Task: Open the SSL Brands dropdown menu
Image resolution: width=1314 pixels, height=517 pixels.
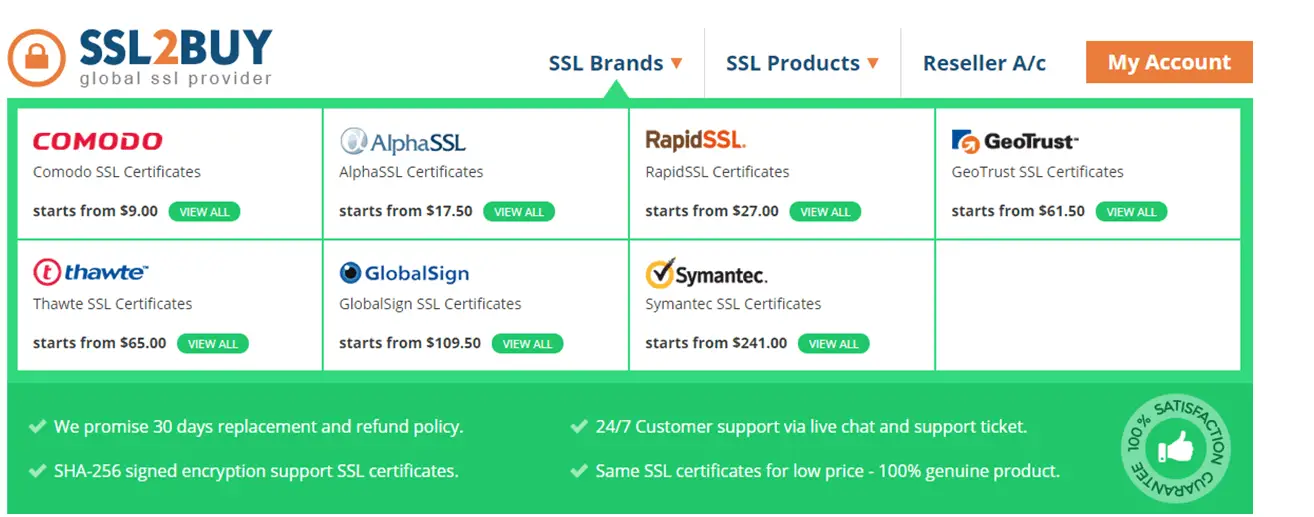Action: pyautogui.click(x=615, y=63)
